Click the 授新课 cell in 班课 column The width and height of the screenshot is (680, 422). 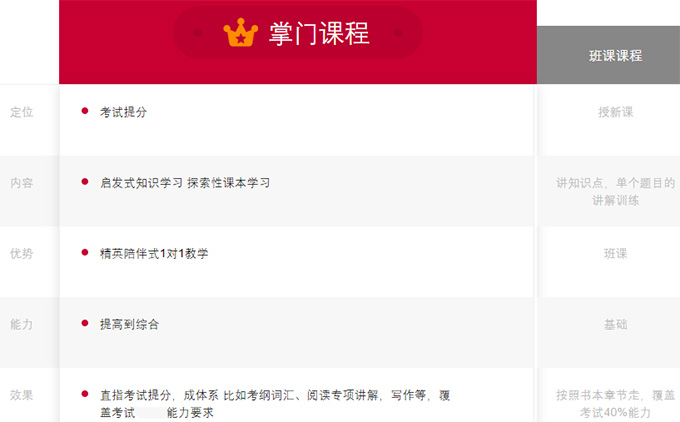(615, 112)
